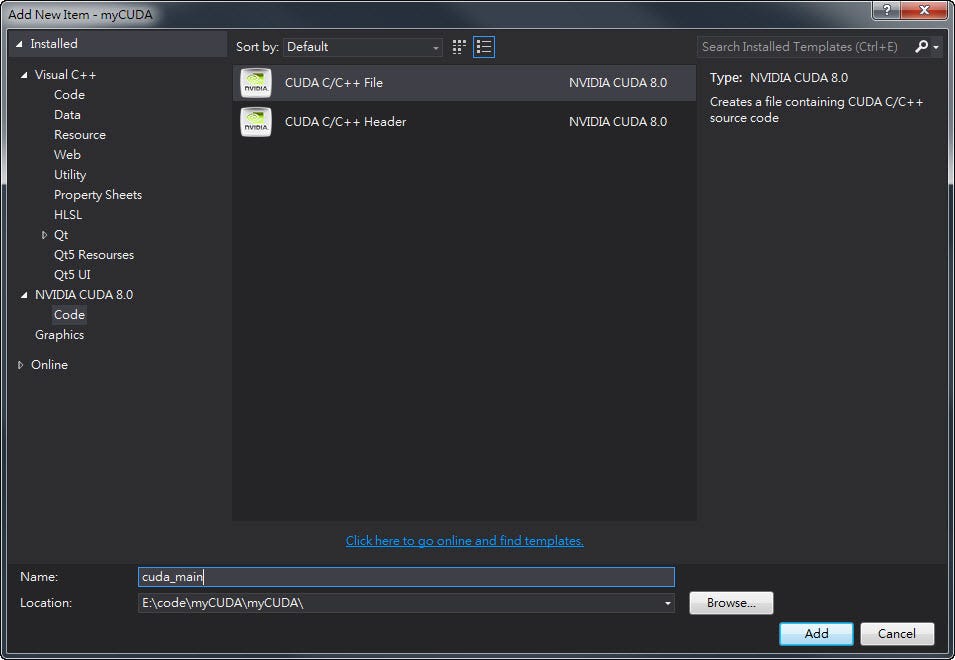This screenshot has width=955, height=660.
Task: Click the Add button to create the file
Action: (x=815, y=634)
